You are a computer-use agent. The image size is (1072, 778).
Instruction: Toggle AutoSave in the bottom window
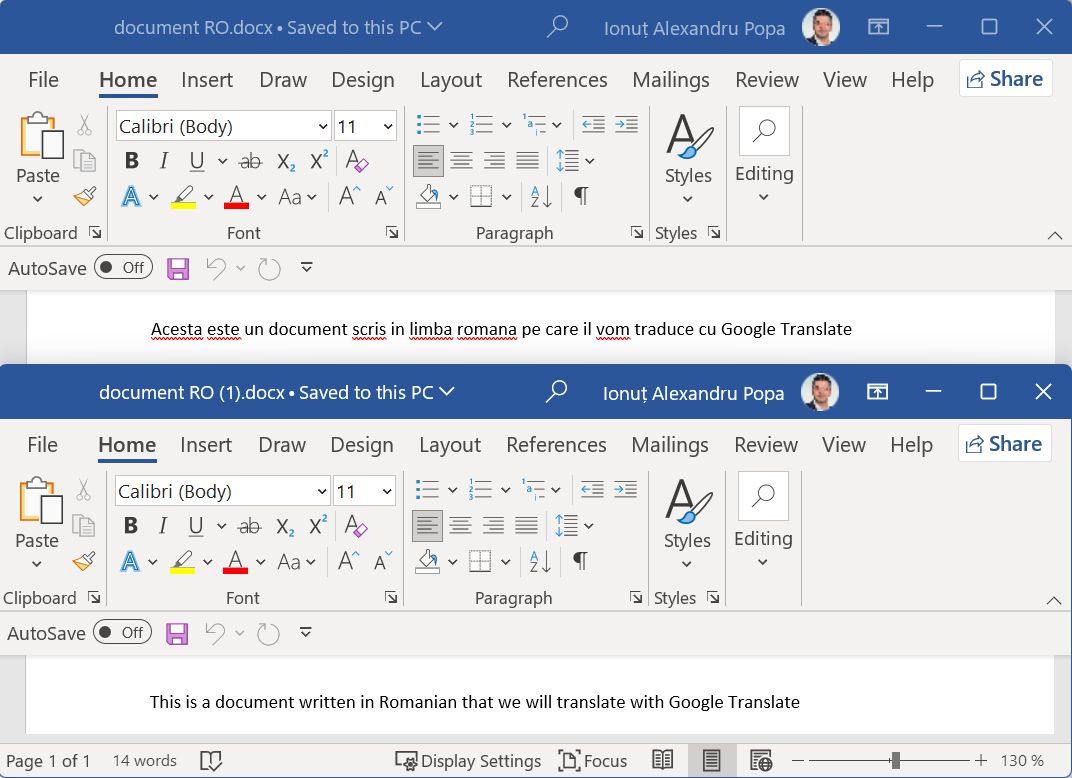tap(122, 632)
